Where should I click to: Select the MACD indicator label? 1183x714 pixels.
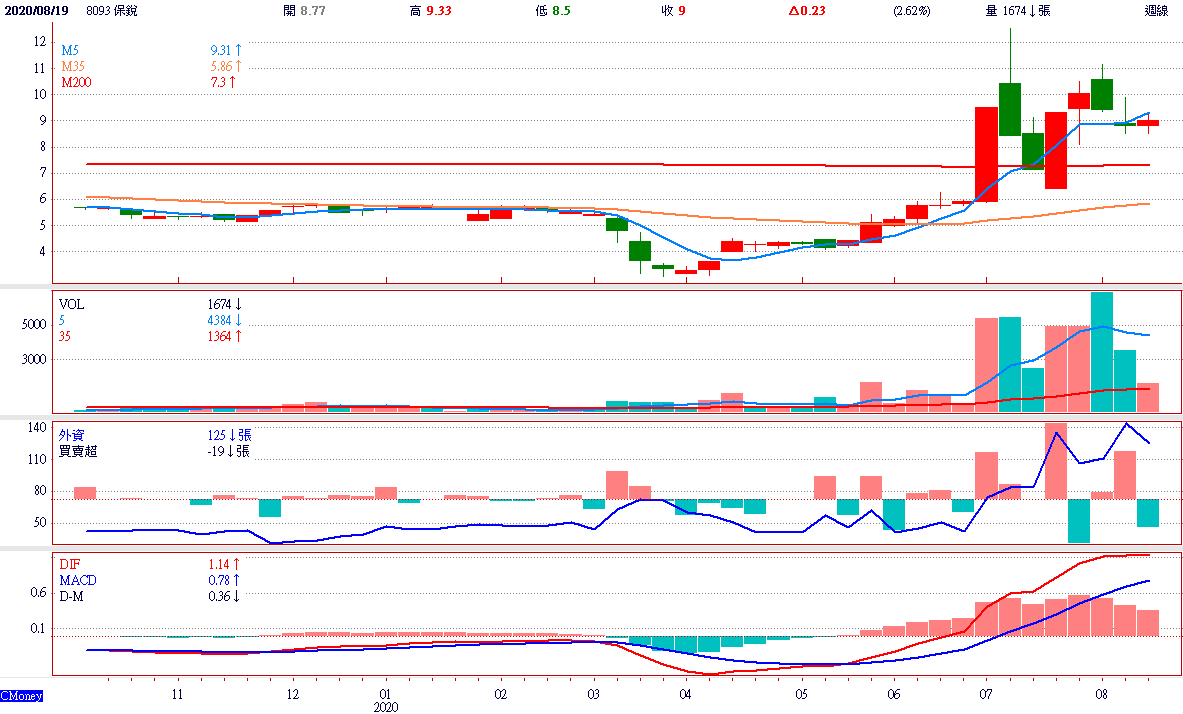(x=77, y=580)
